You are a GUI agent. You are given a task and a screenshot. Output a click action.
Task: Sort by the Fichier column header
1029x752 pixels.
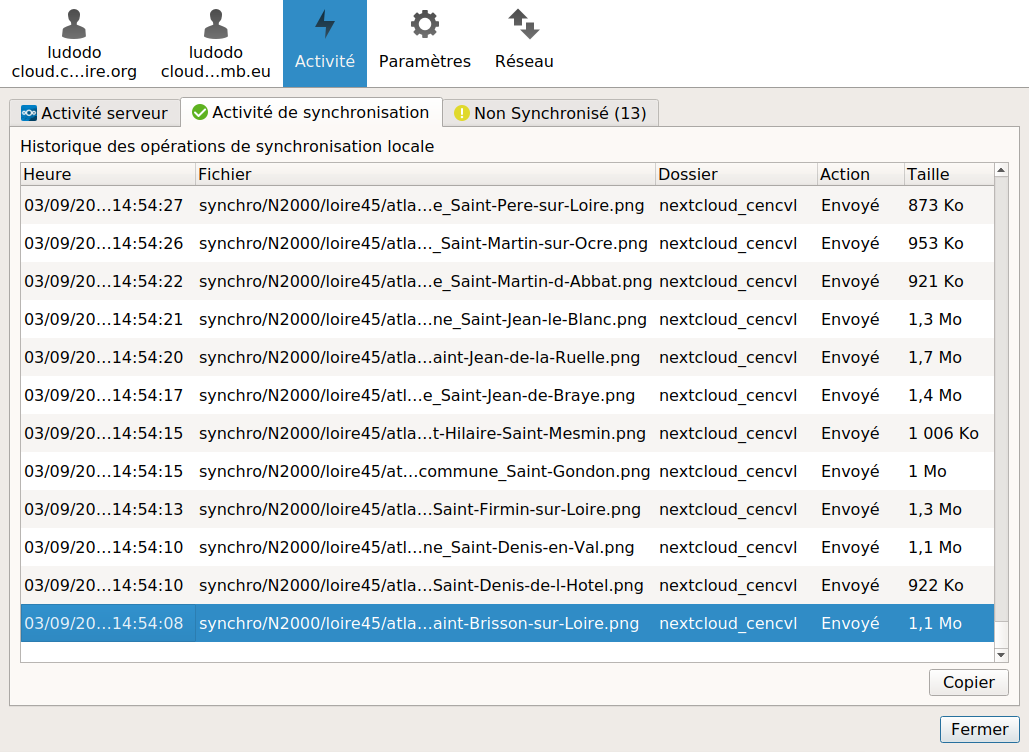[x=425, y=174]
